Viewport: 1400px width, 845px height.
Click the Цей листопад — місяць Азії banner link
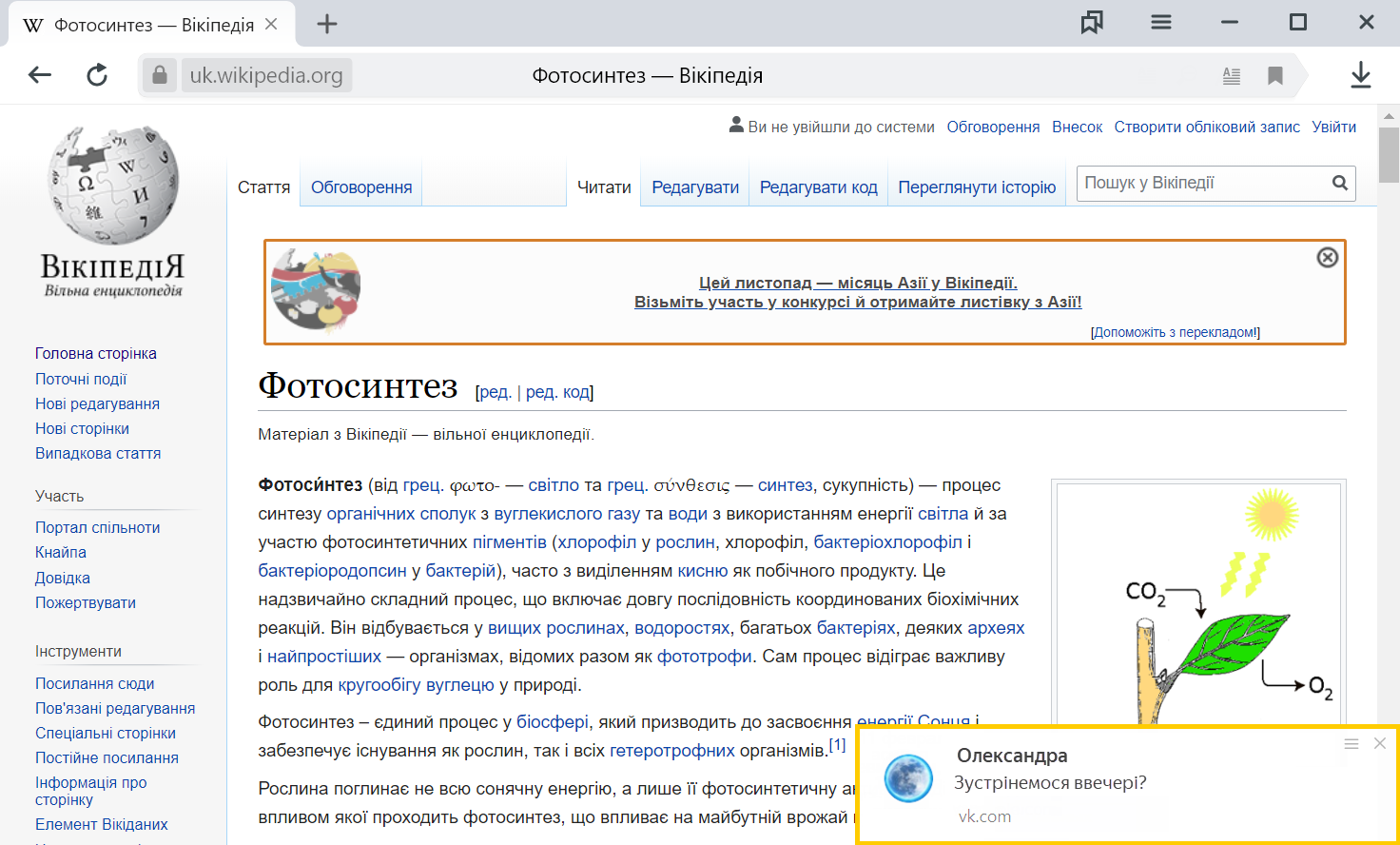(858, 283)
